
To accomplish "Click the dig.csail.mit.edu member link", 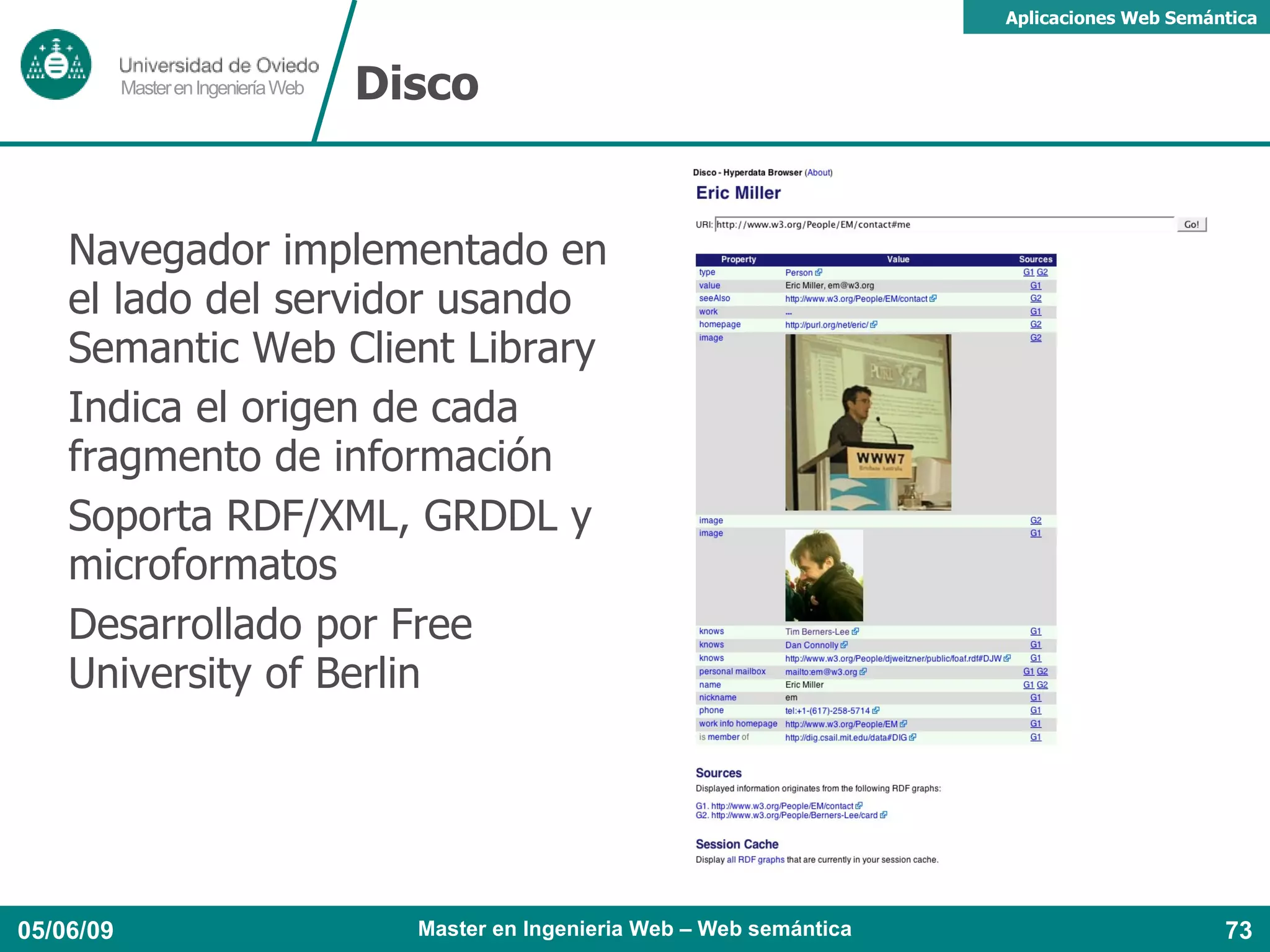I will [x=845, y=738].
